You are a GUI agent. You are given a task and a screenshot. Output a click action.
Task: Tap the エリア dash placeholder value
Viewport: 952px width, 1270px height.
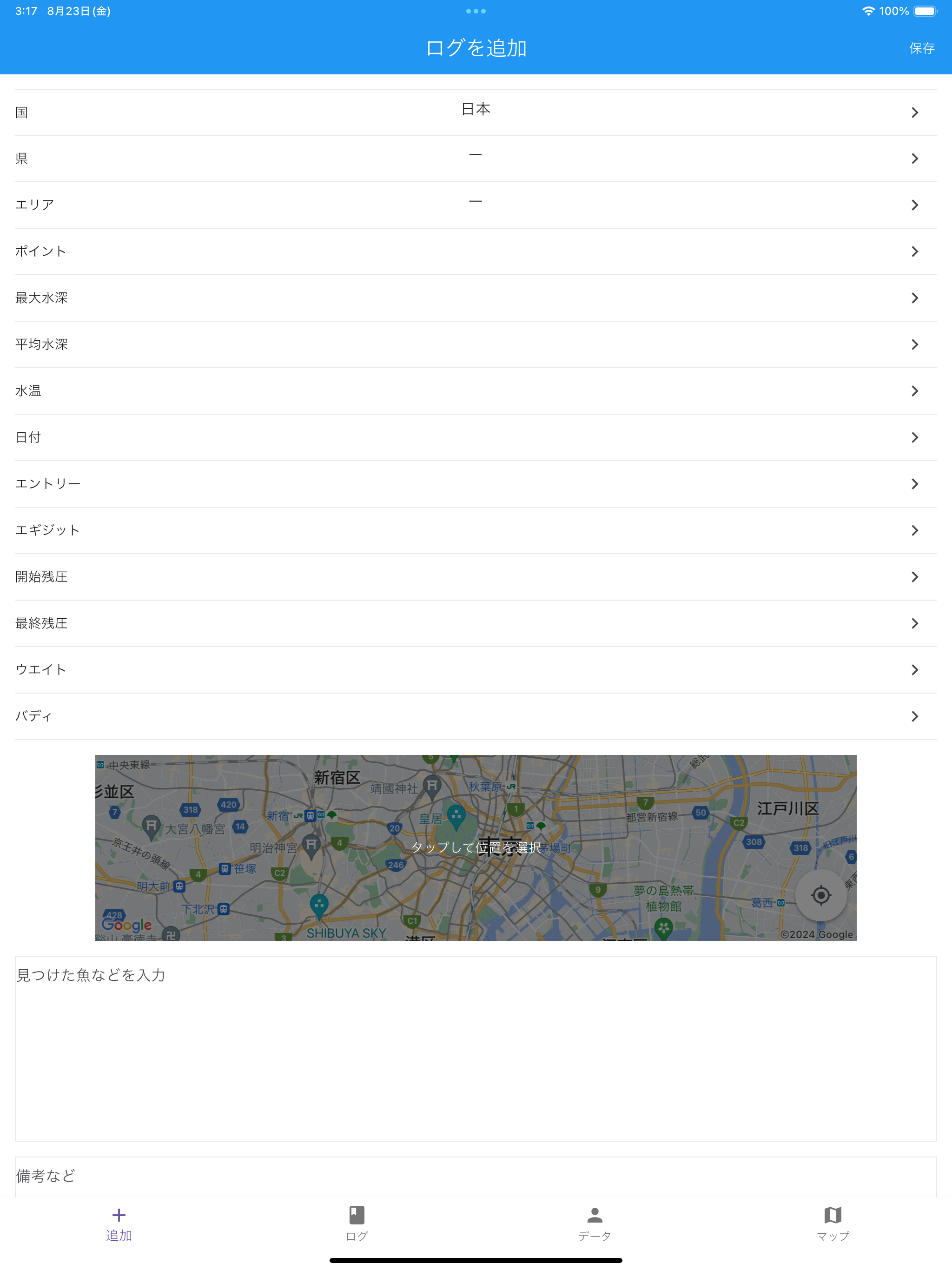pyautogui.click(x=476, y=202)
